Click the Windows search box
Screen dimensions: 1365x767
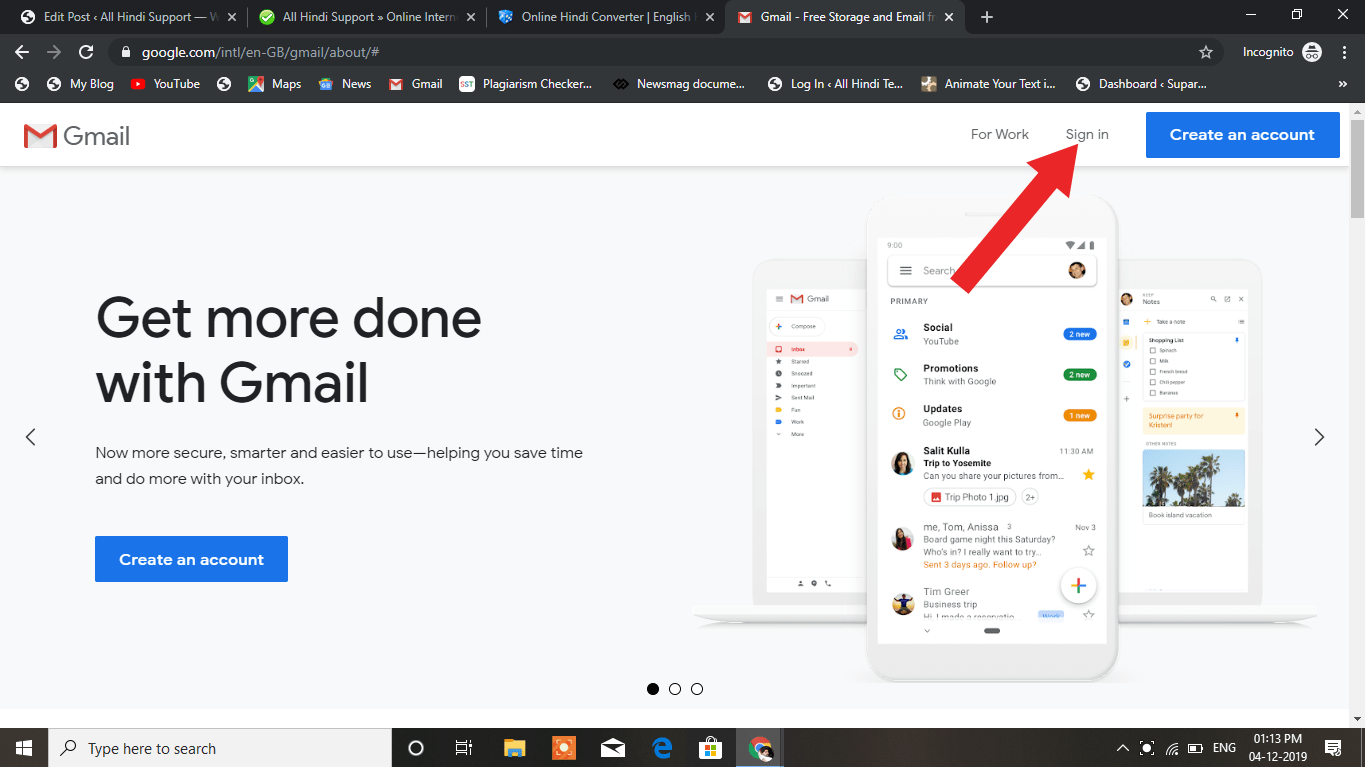[x=220, y=748]
